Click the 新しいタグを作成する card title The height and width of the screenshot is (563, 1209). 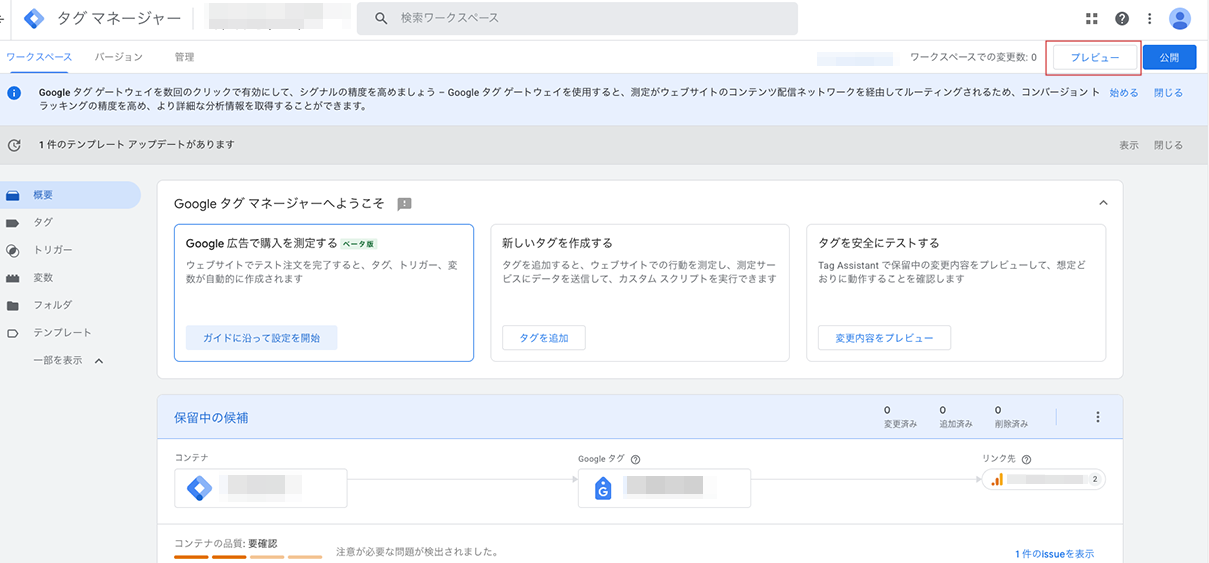557,243
